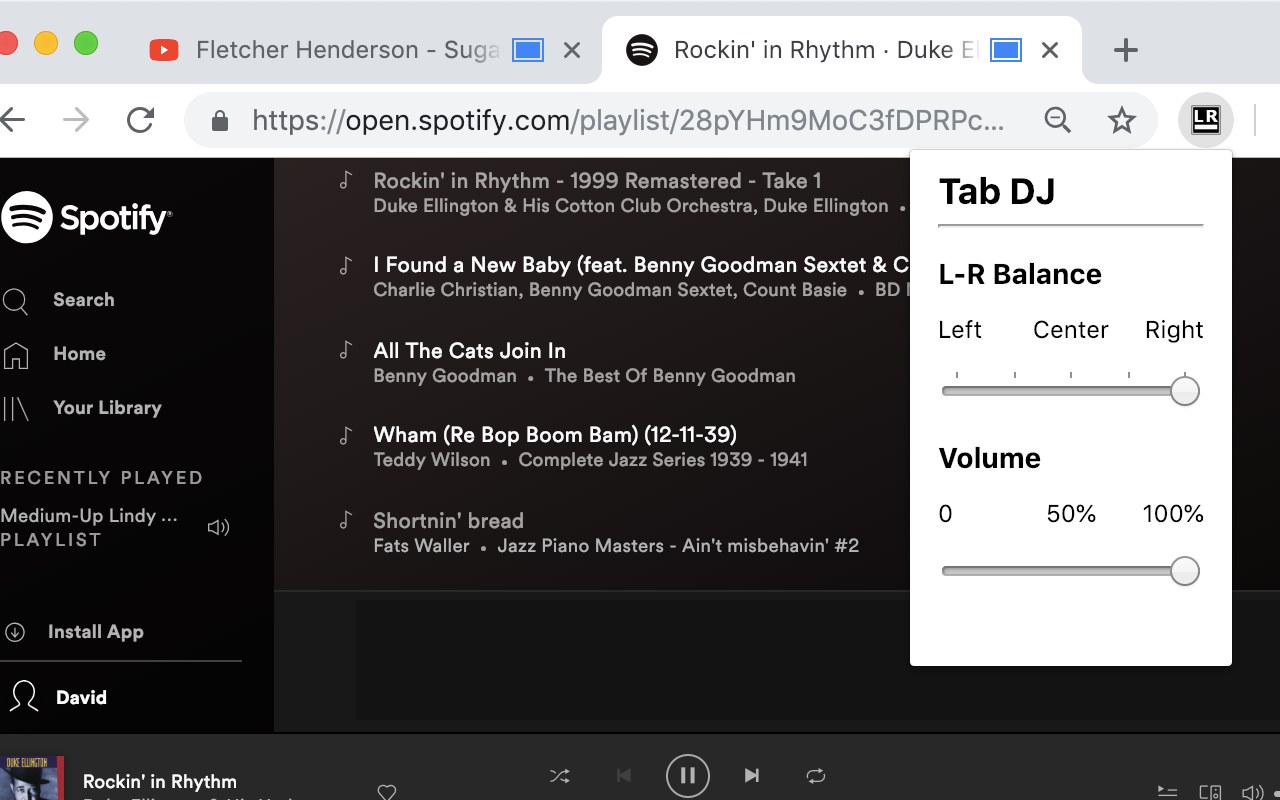The image size is (1280, 800).
Task: Click the library books icon in sidebar
Action: [15, 408]
